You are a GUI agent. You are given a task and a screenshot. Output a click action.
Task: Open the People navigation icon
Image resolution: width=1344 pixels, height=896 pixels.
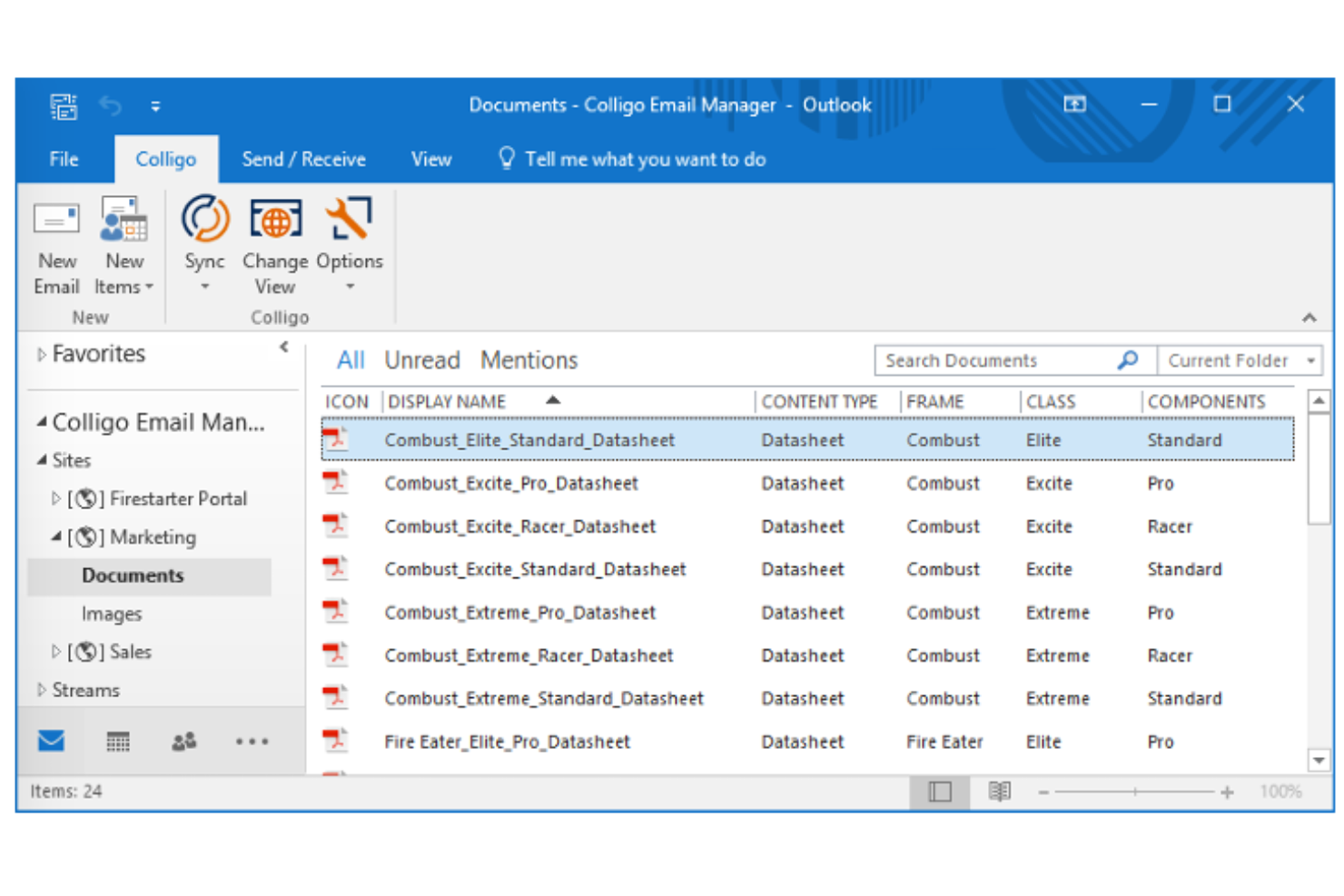184,742
